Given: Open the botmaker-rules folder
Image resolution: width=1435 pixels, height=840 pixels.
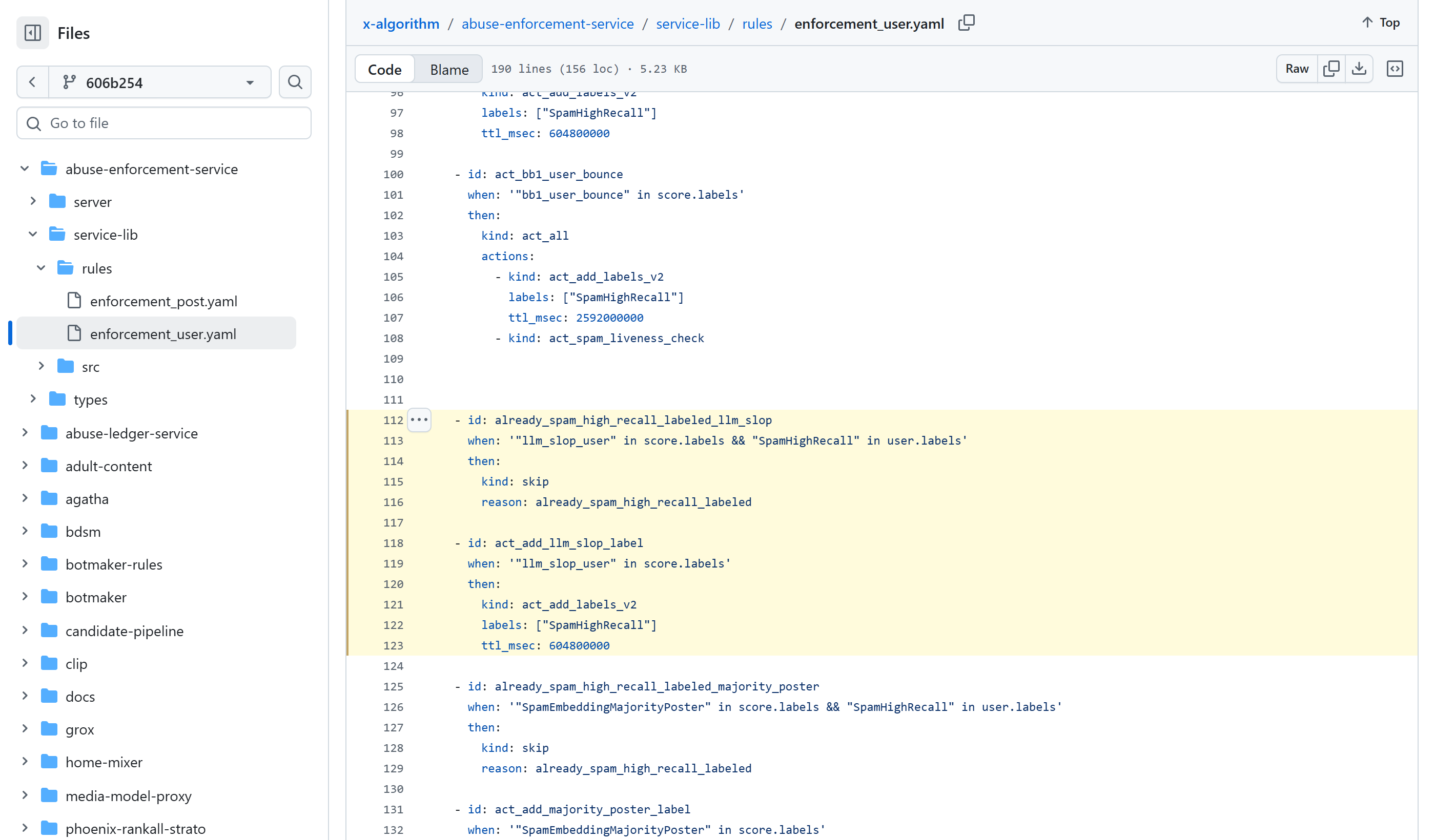Looking at the screenshot, I should (114, 564).
